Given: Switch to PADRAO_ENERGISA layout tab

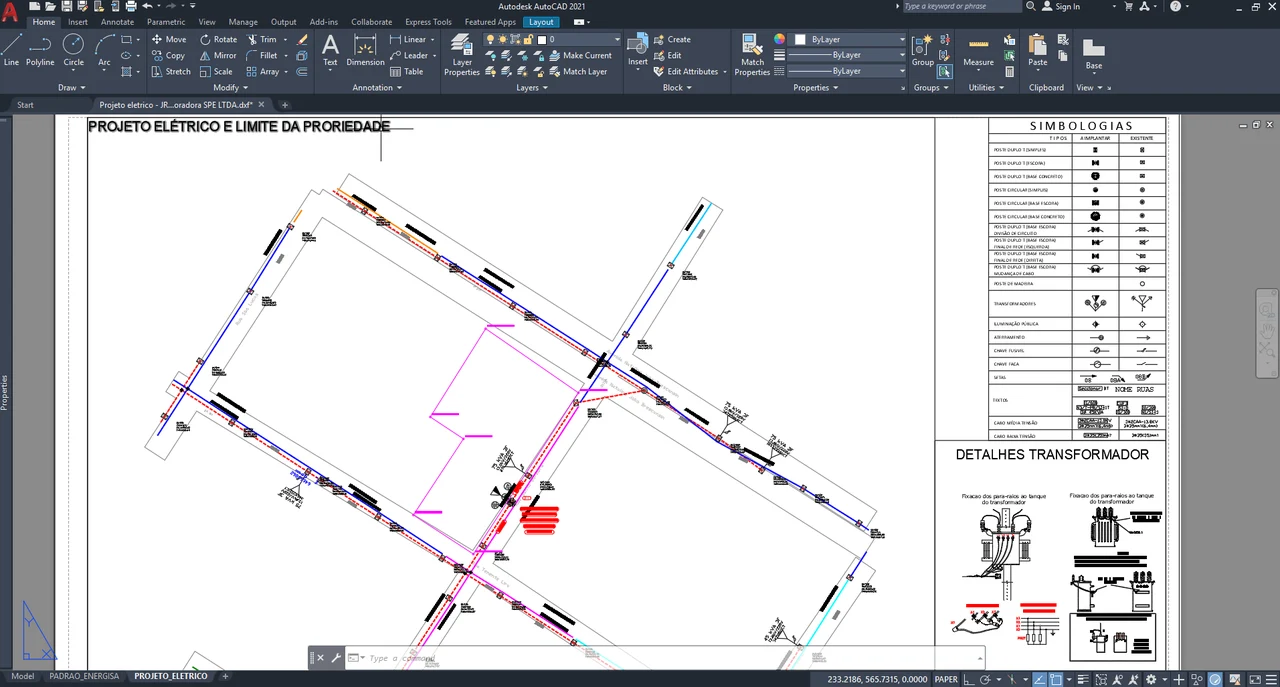Looking at the screenshot, I should pos(84,677).
